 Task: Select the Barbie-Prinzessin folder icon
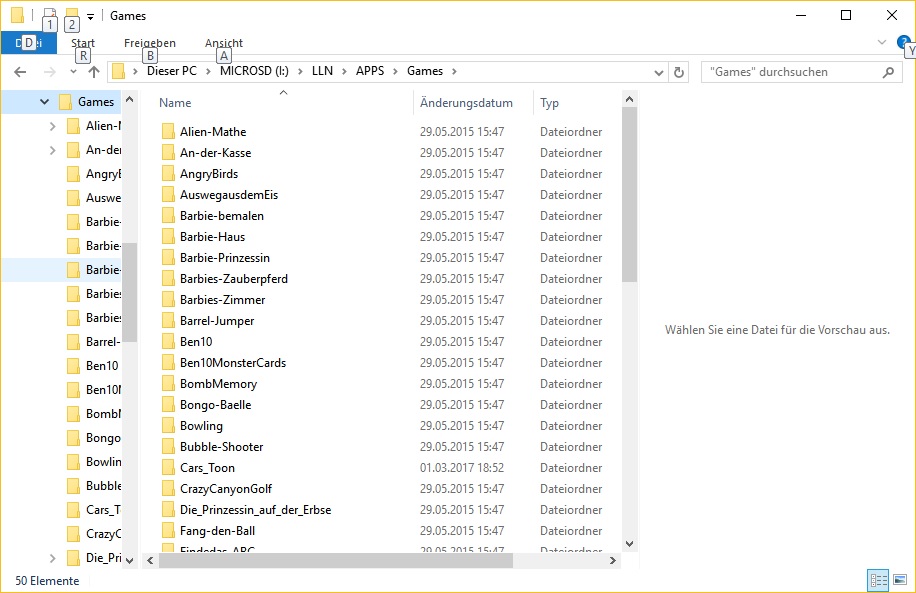coord(168,258)
